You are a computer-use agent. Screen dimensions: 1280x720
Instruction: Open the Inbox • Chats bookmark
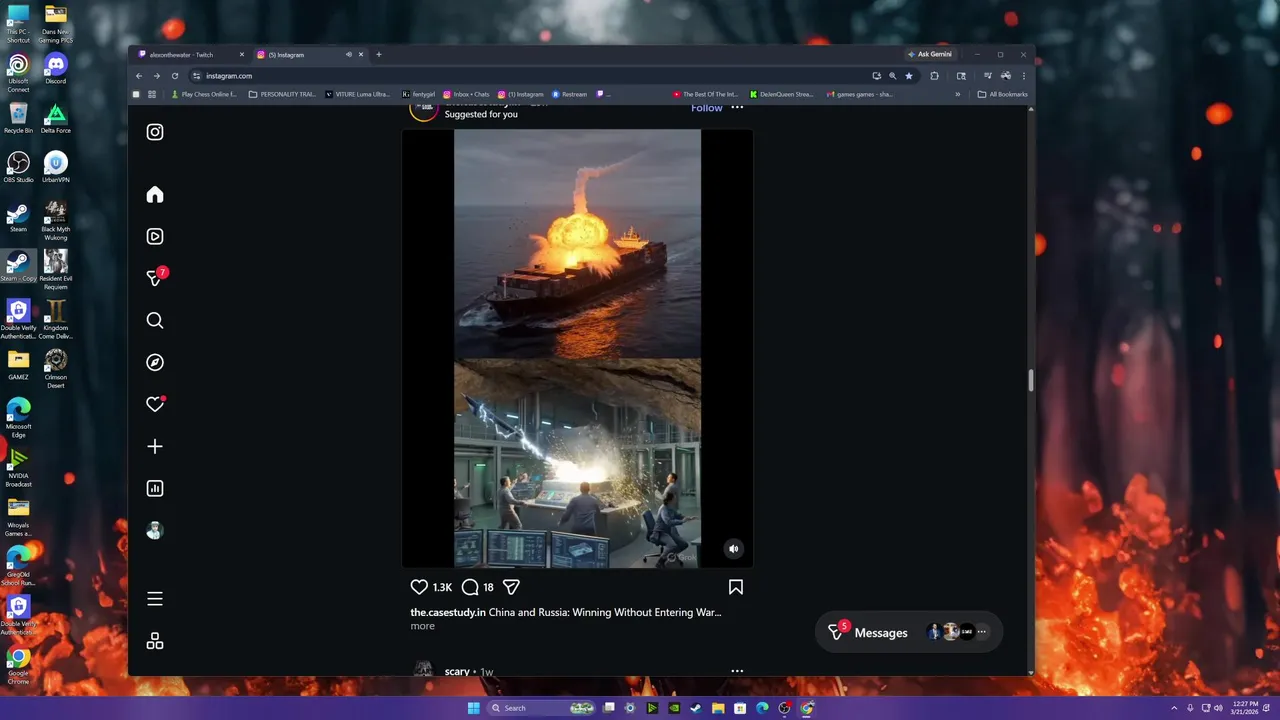pos(467,94)
